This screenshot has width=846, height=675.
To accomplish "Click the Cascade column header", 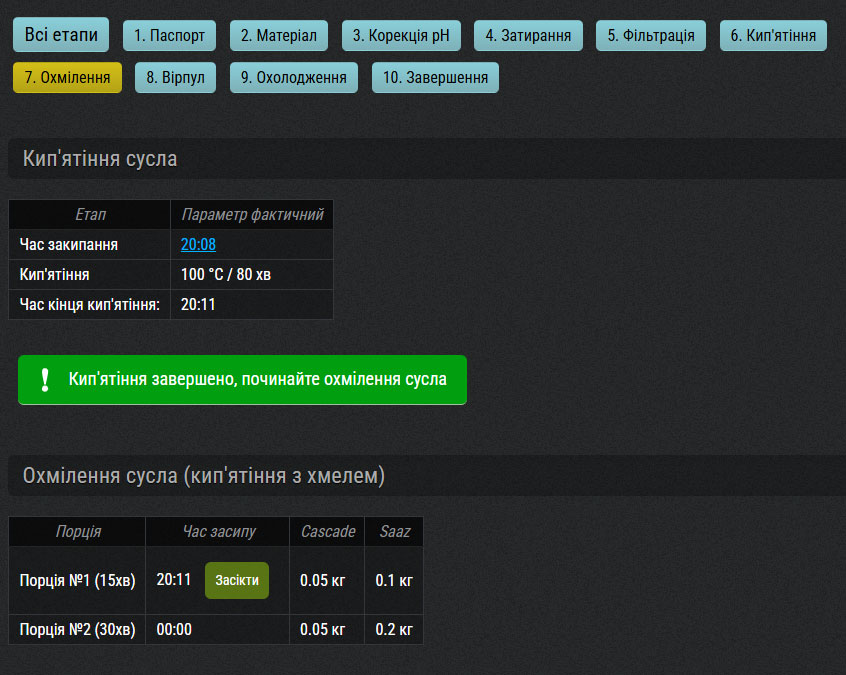I will coord(327,531).
